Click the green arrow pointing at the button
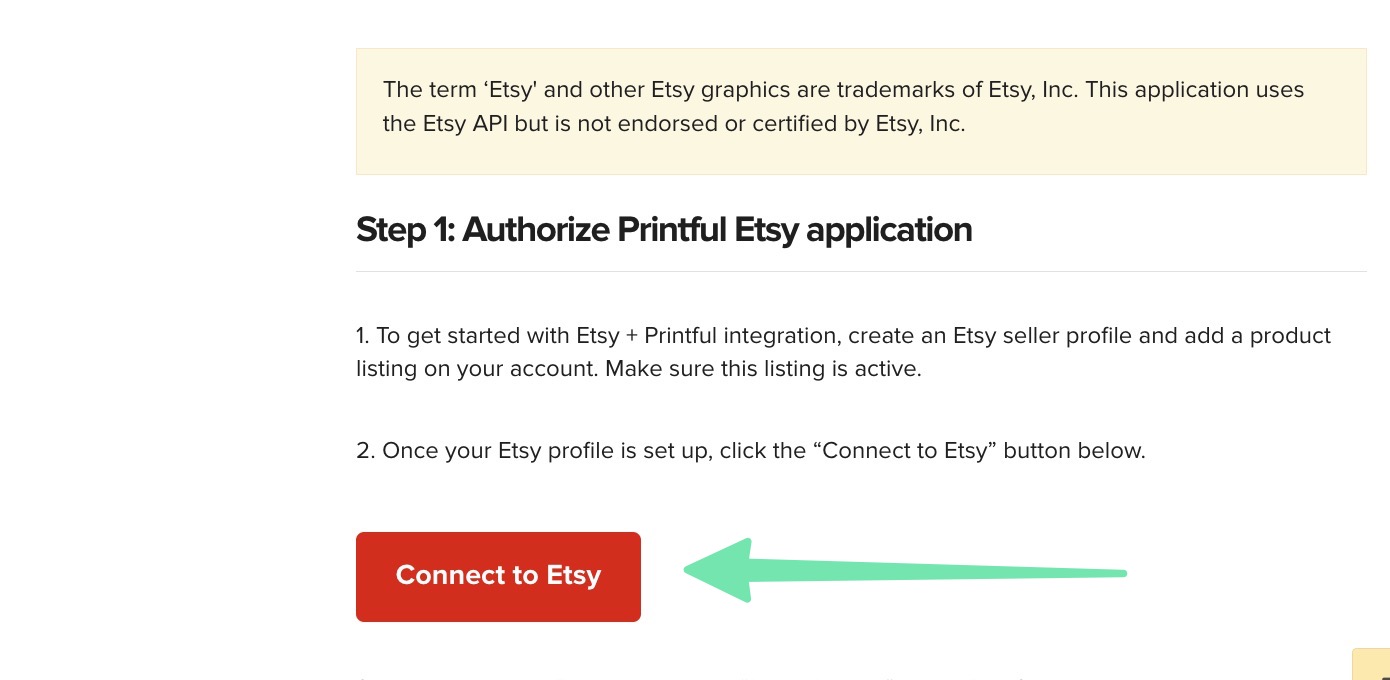 [x=900, y=573]
